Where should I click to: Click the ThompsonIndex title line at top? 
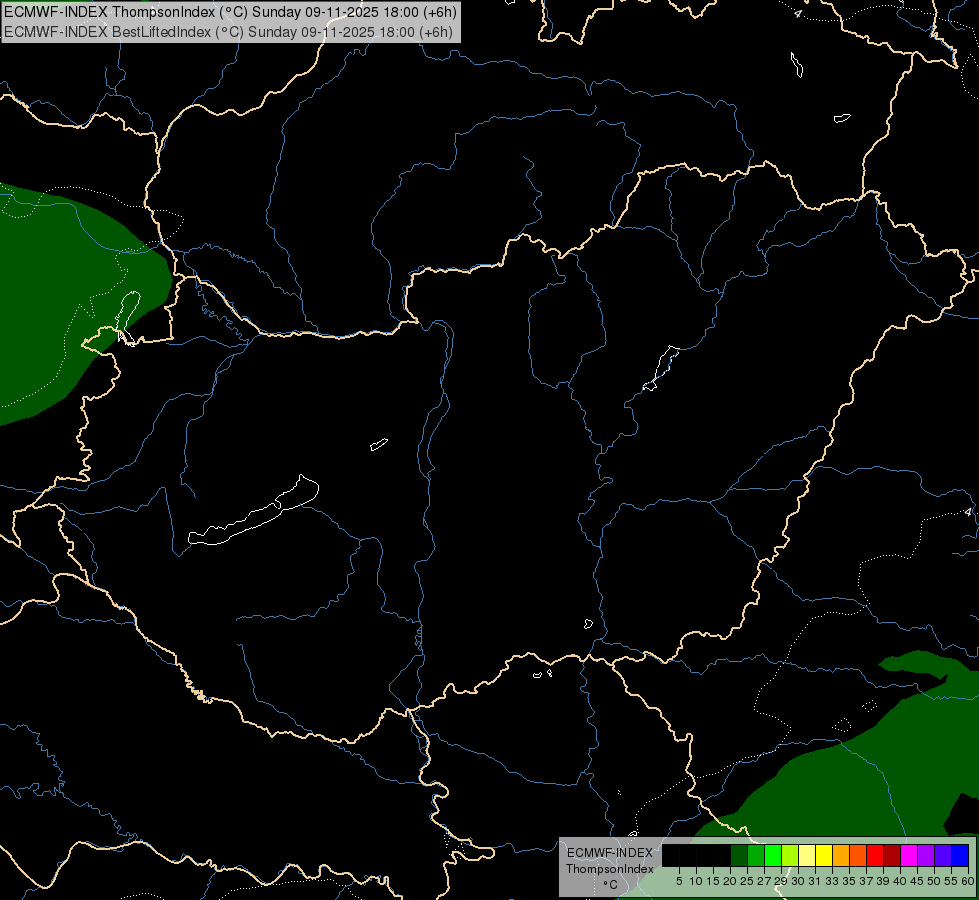pos(230,12)
